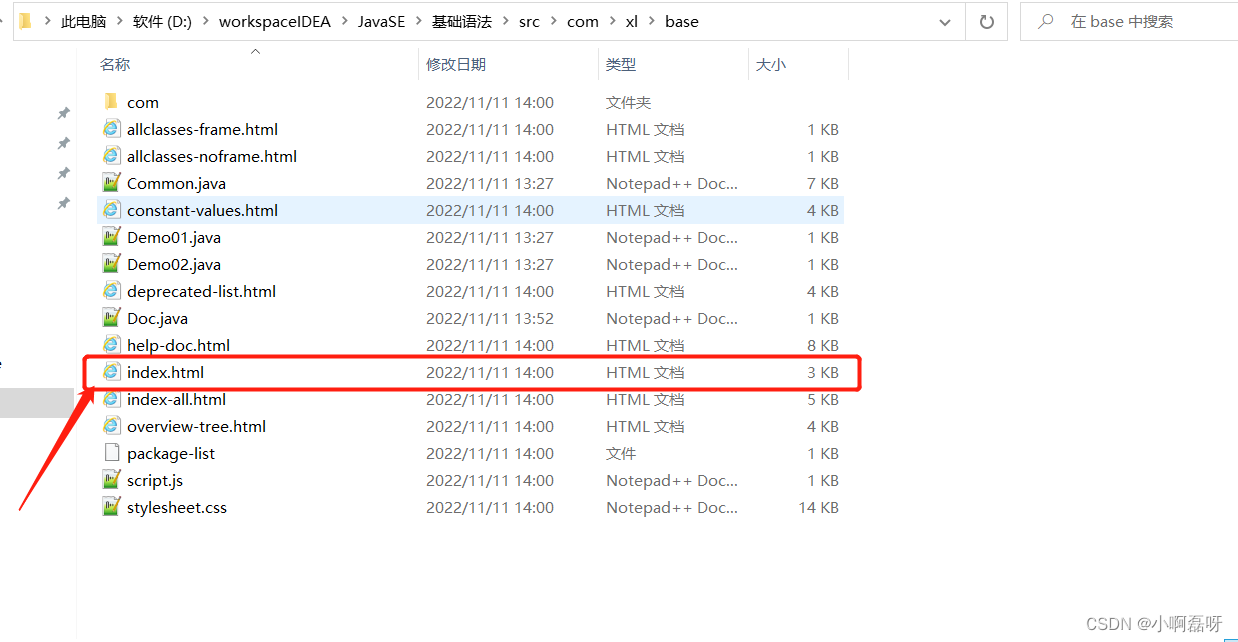
Task: Select file name constant-values.html
Action: coord(202,210)
